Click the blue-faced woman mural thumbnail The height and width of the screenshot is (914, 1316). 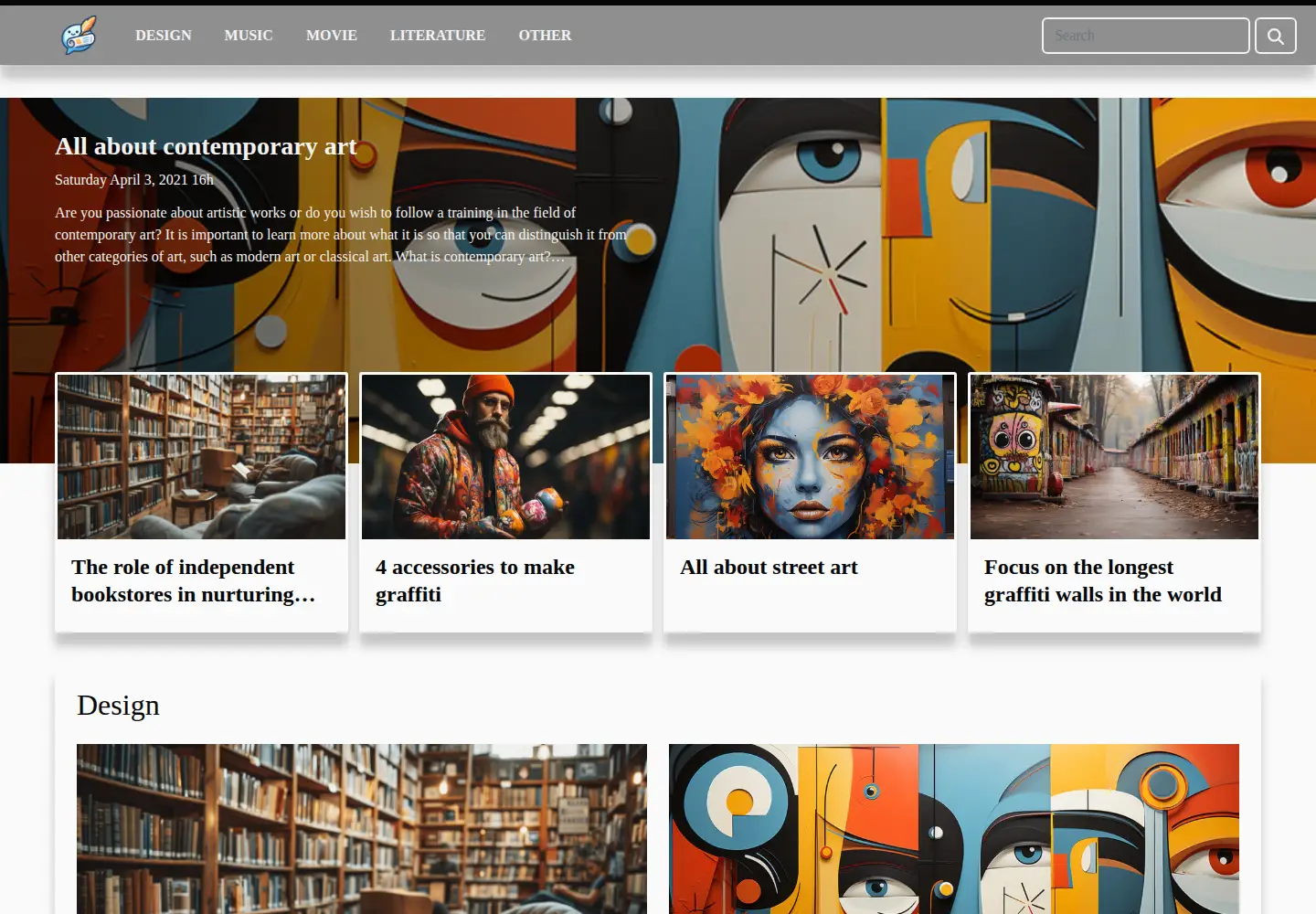(x=810, y=456)
